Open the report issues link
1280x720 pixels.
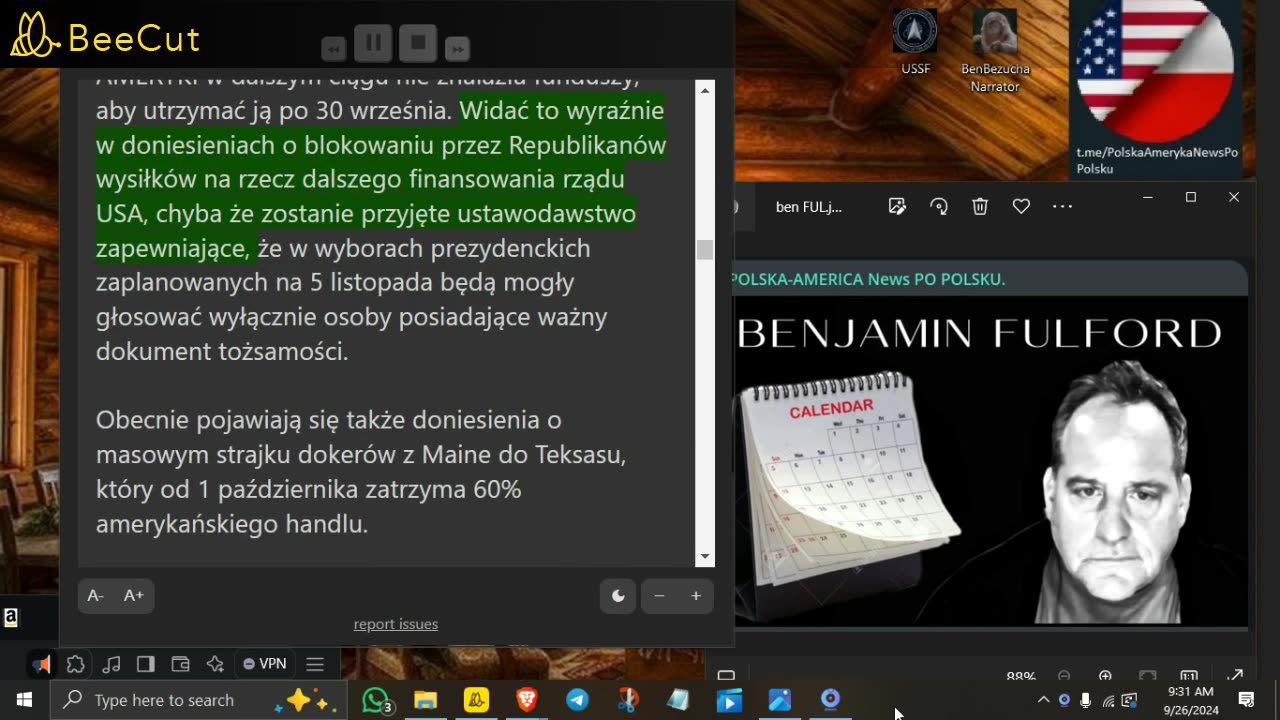coord(396,624)
